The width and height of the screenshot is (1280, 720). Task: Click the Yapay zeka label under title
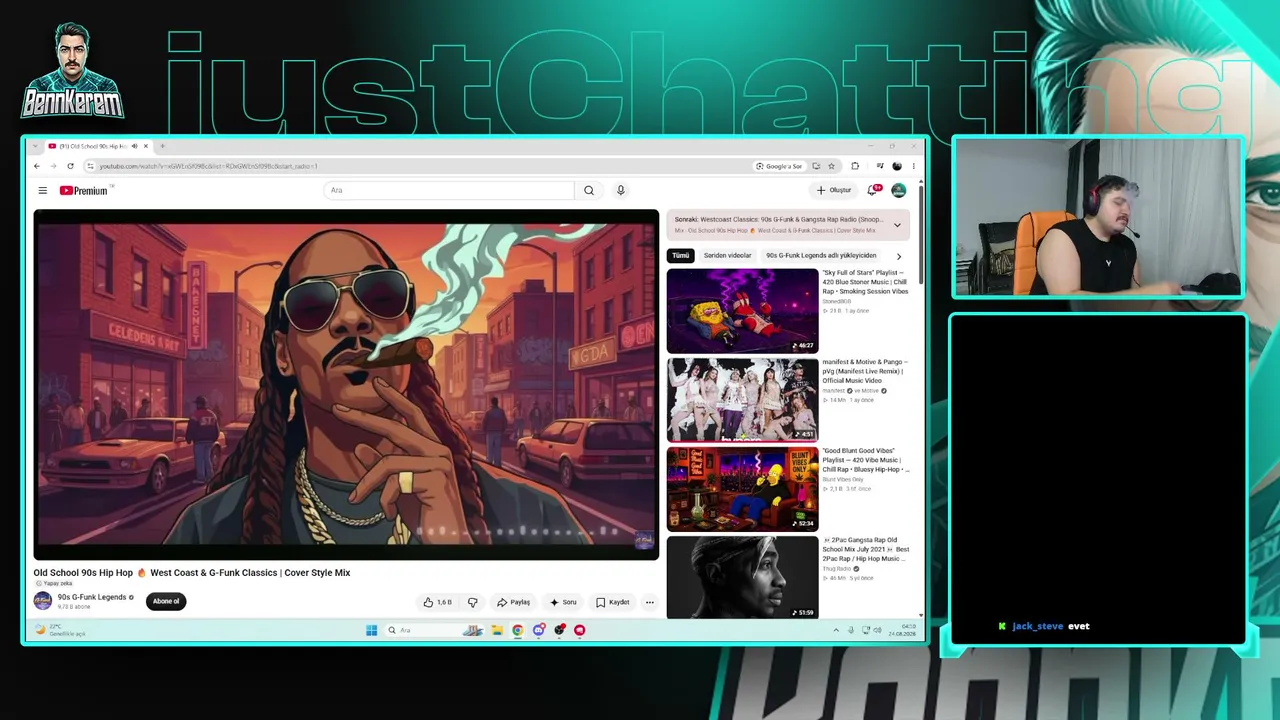coord(54,583)
